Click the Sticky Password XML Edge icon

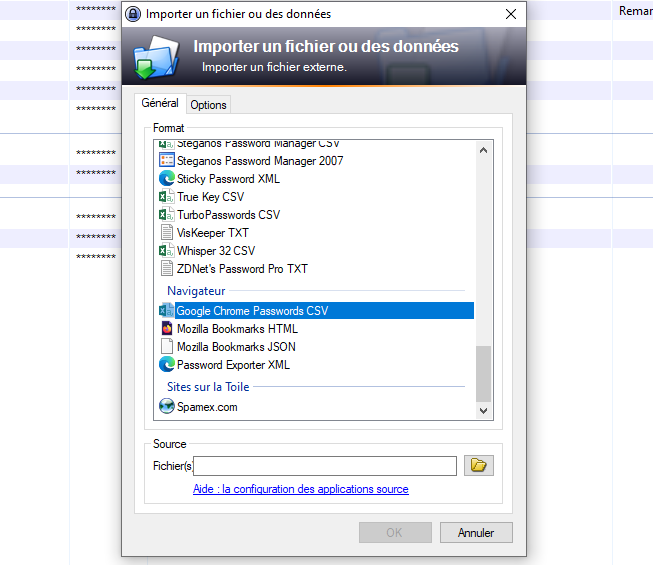coord(167,179)
